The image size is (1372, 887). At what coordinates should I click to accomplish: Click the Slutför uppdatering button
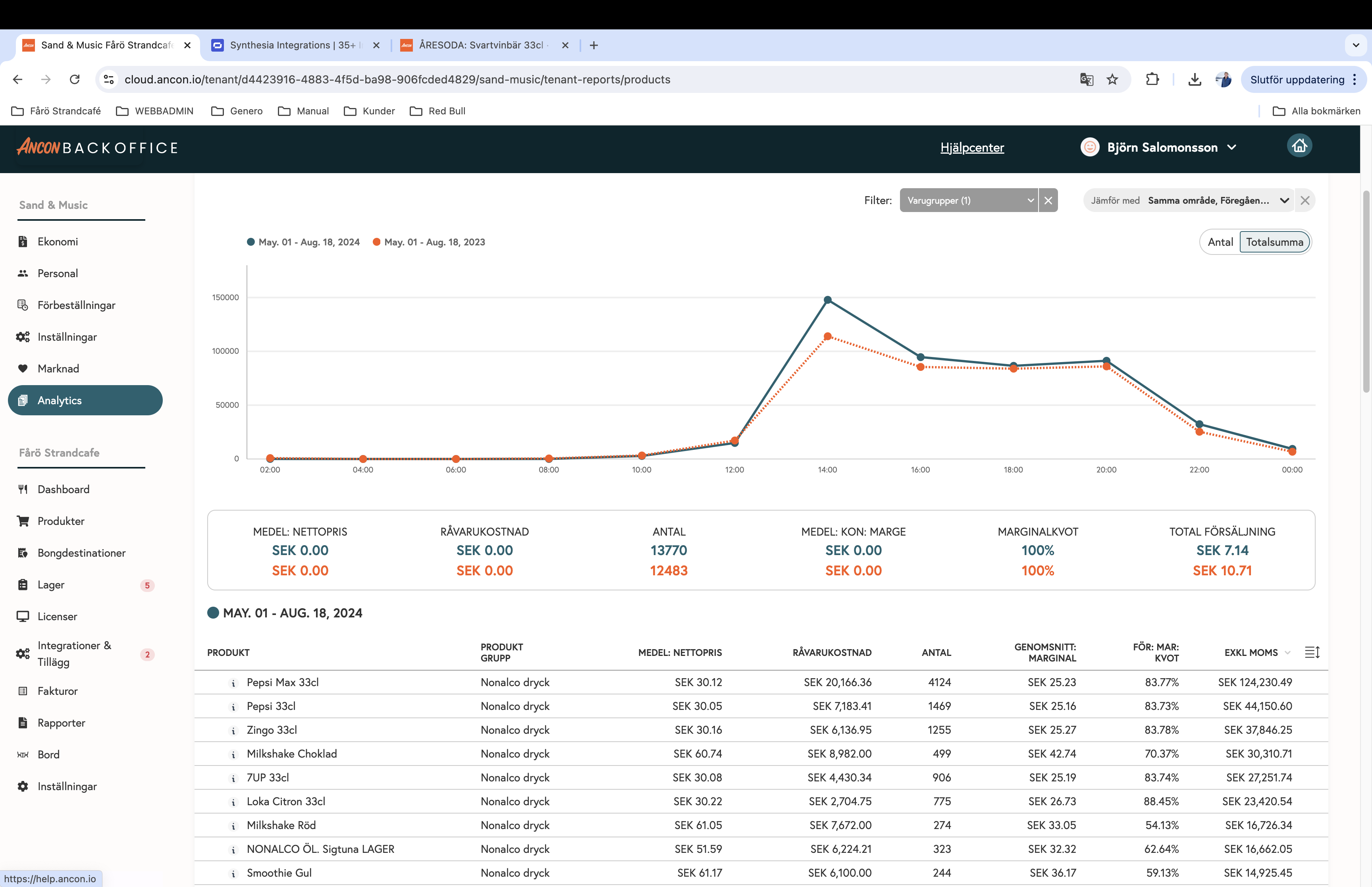(1297, 79)
